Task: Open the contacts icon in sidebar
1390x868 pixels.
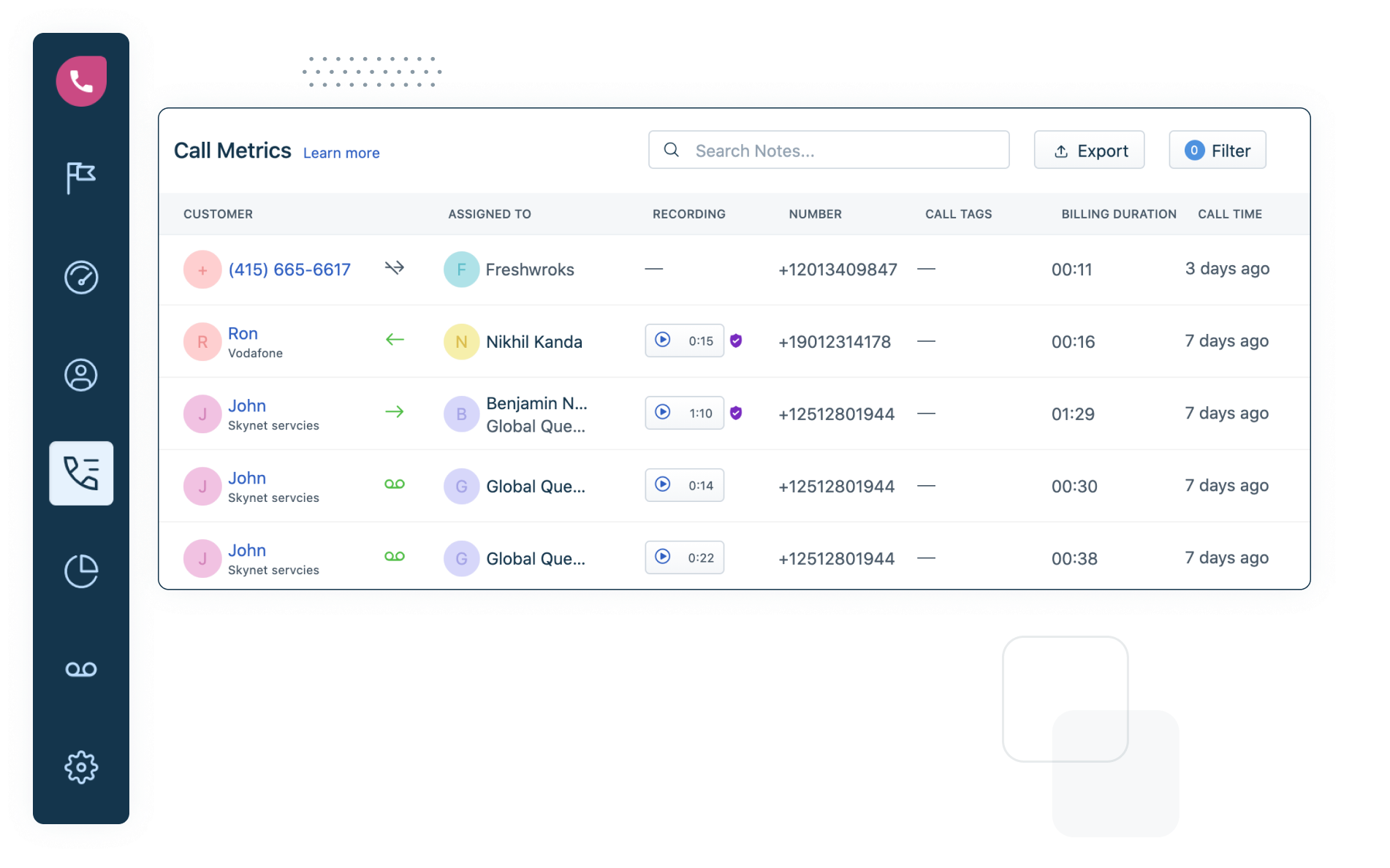Action: [80, 375]
